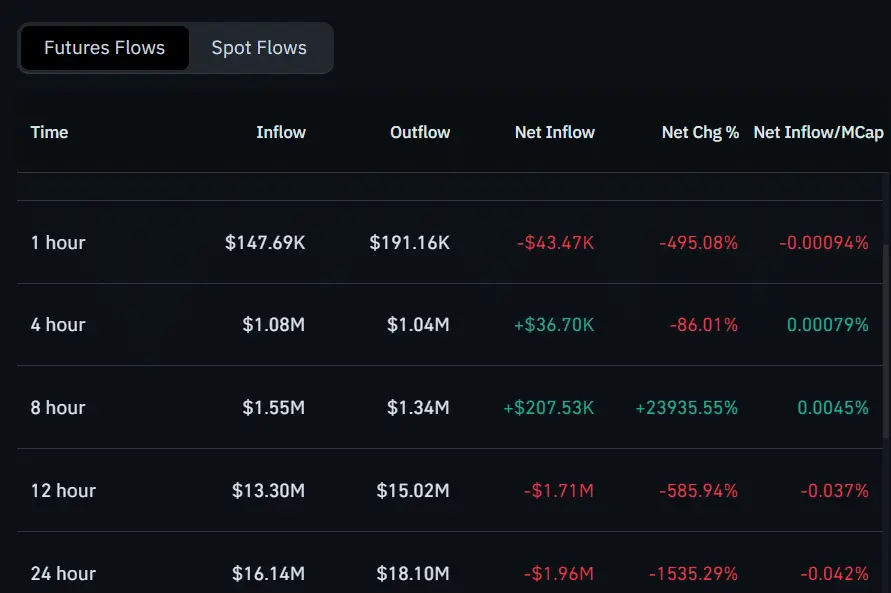The image size is (891, 593).
Task: Click the -$43.47K net inflow value
Action: pyautogui.click(x=554, y=242)
